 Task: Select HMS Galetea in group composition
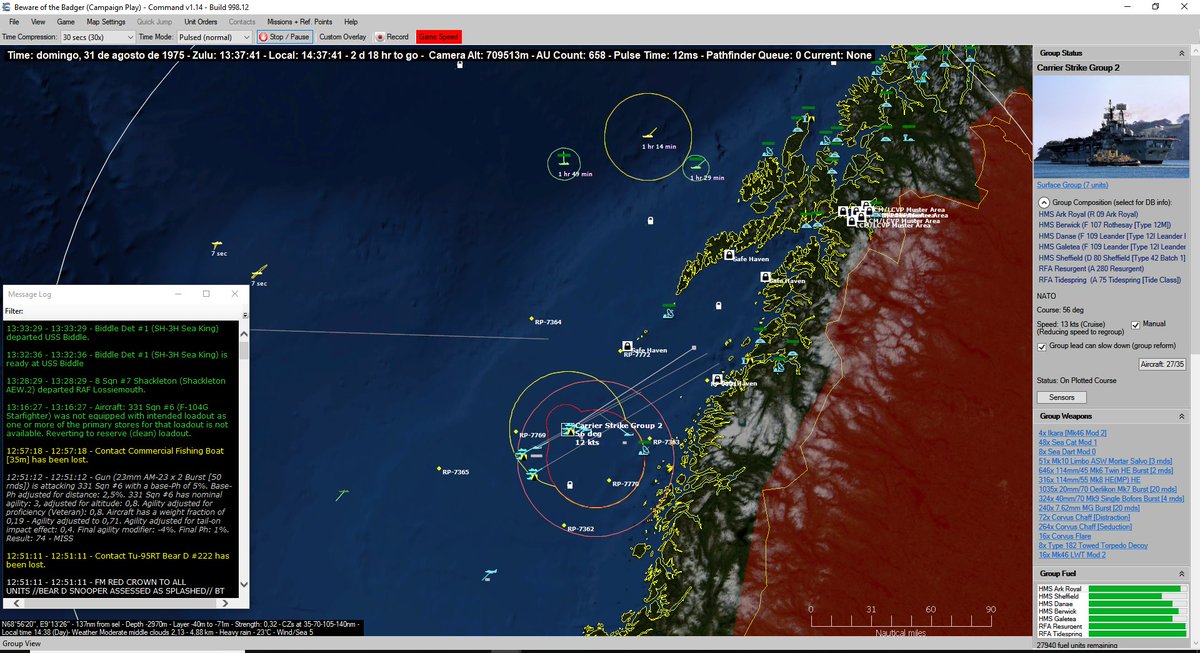click(1112, 247)
